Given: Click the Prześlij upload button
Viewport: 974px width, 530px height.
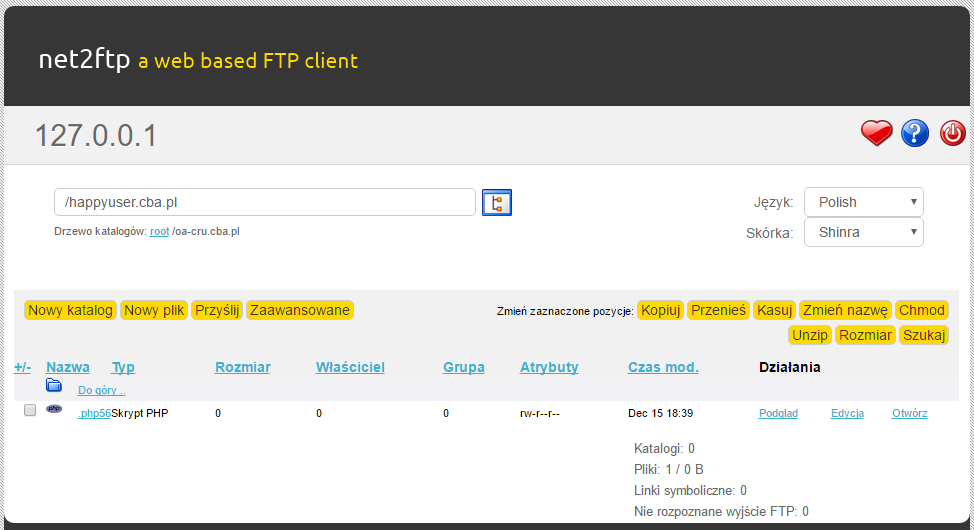Looking at the screenshot, I should (x=217, y=310).
